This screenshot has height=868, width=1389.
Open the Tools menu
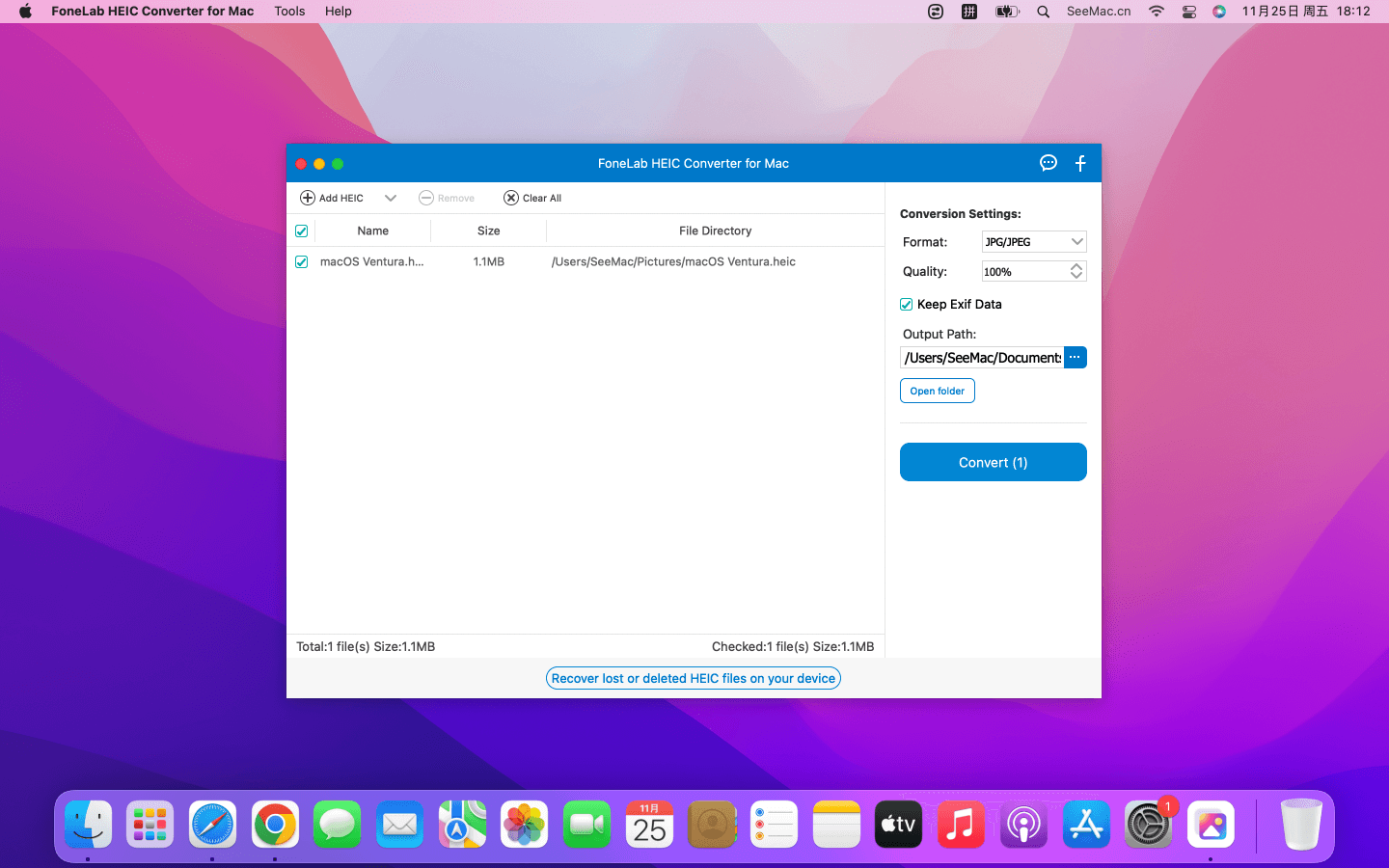[289, 12]
